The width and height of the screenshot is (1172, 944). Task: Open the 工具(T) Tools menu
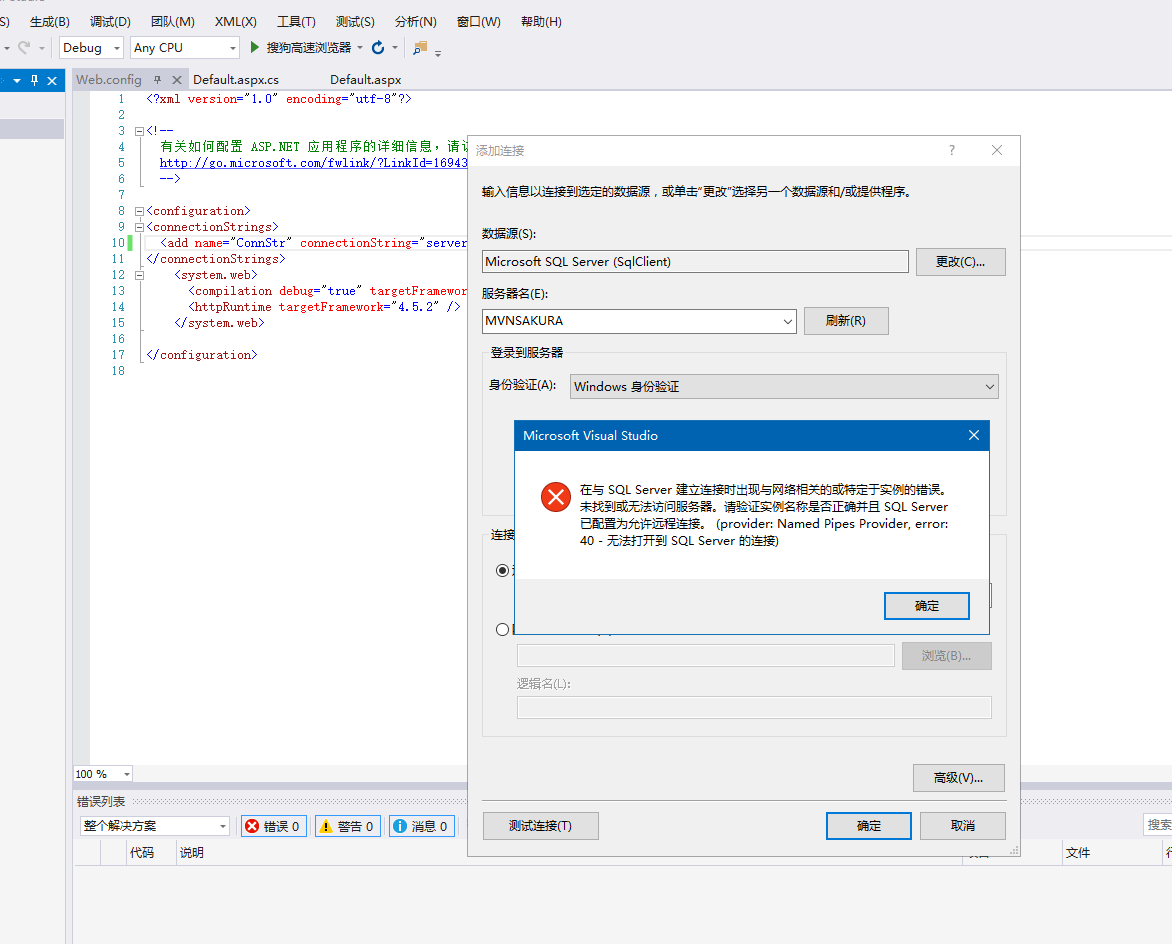click(x=296, y=22)
